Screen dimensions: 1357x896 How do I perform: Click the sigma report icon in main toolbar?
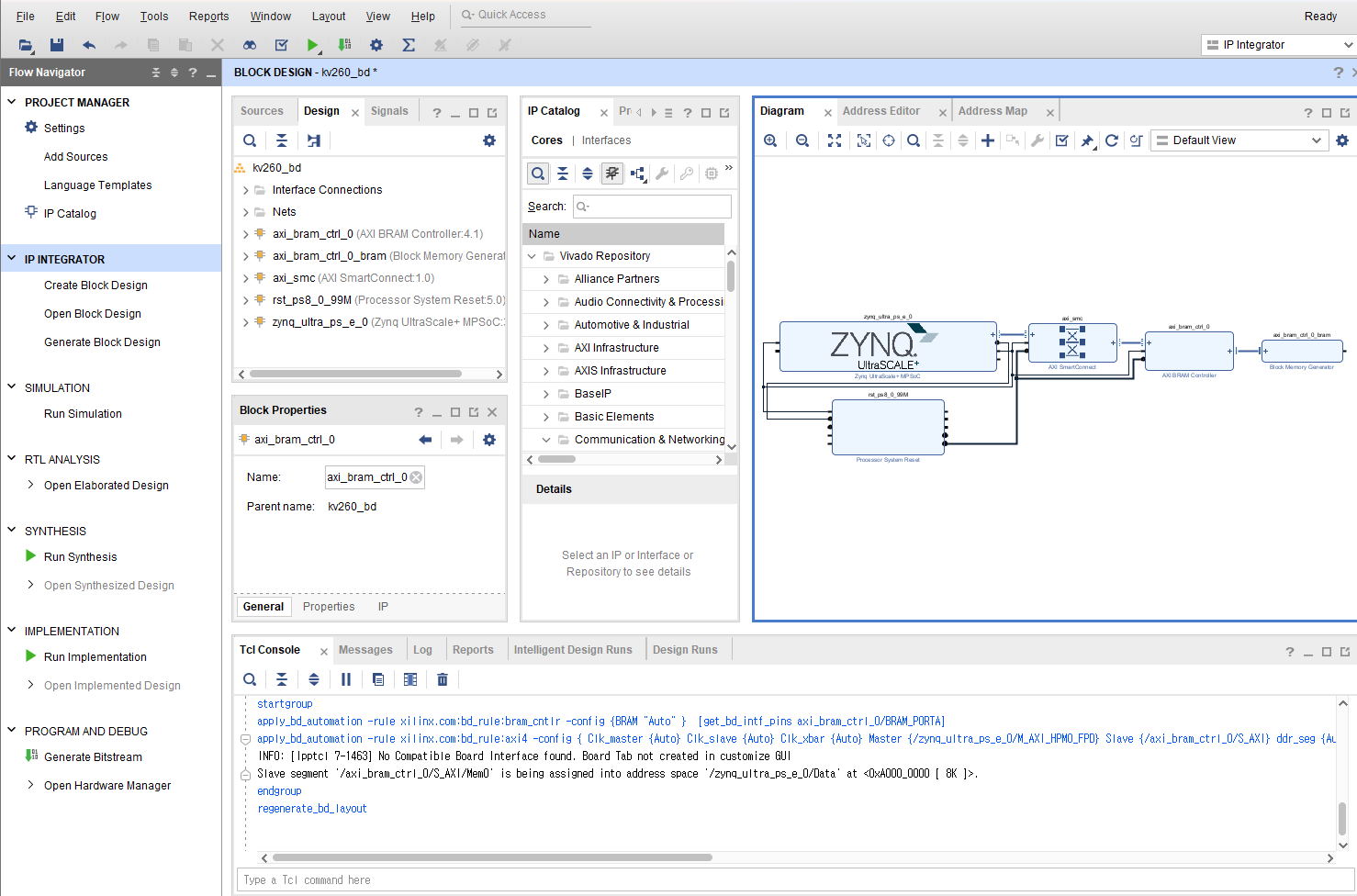point(409,45)
